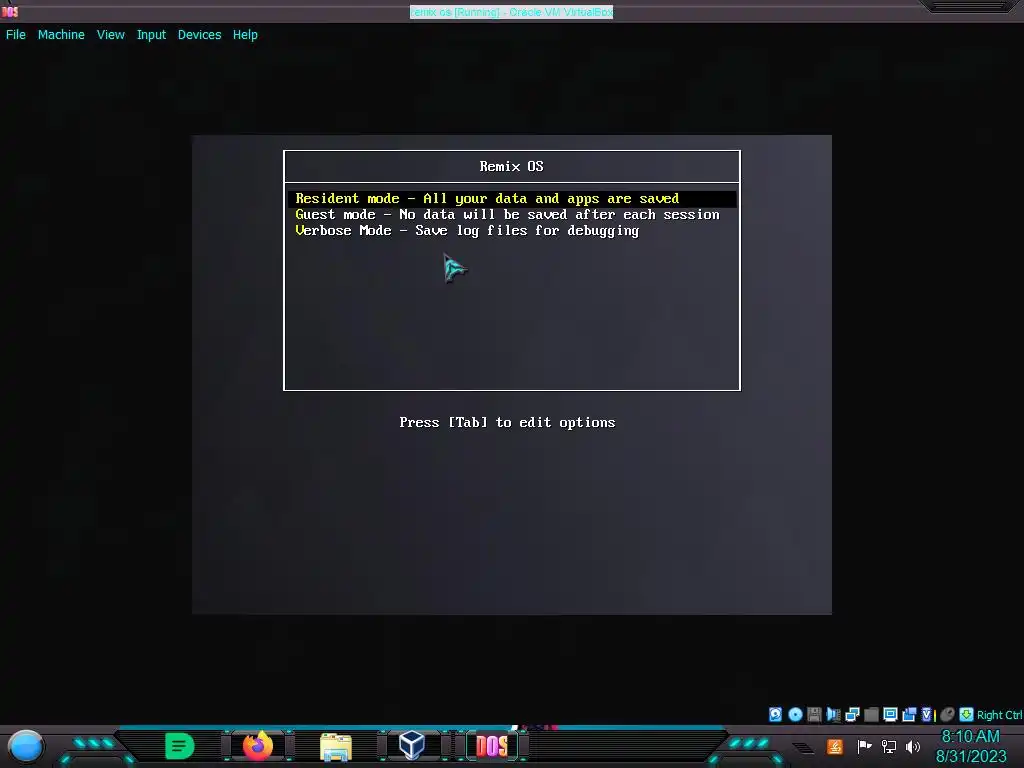
Task: Click the hard disk activity status icon
Action: click(x=775, y=714)
